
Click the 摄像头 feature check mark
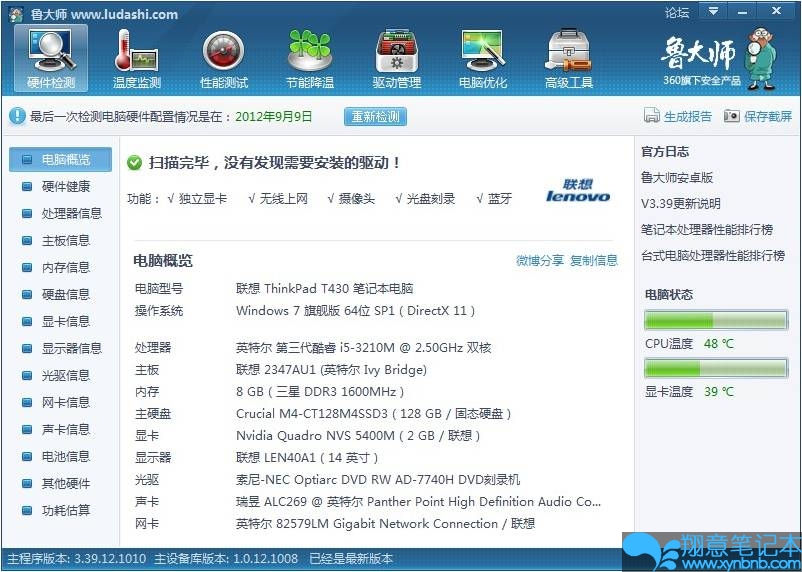[331, 199]
